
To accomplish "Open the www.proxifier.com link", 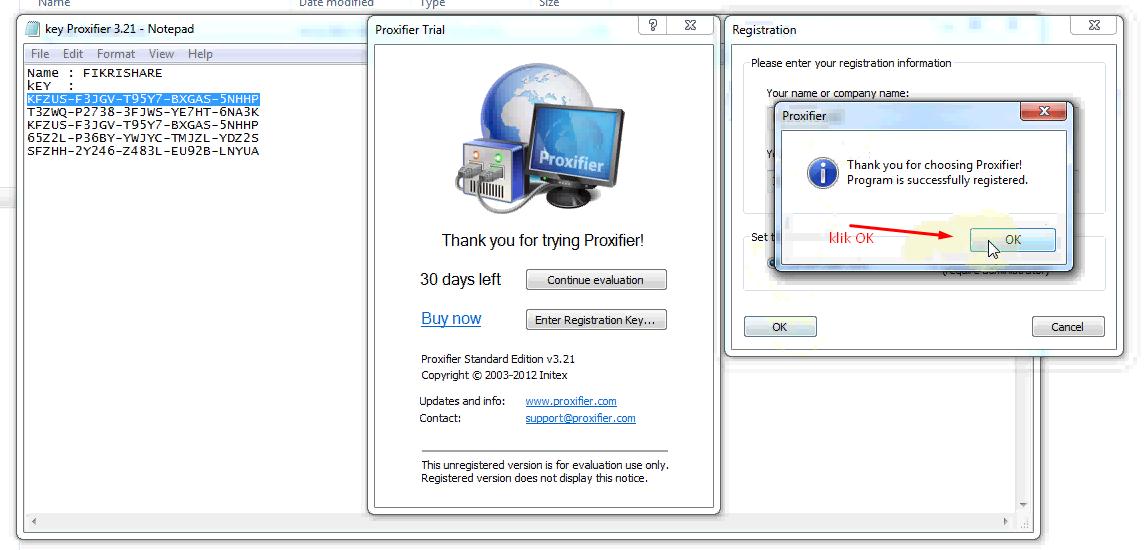I will tap(571, 401).
